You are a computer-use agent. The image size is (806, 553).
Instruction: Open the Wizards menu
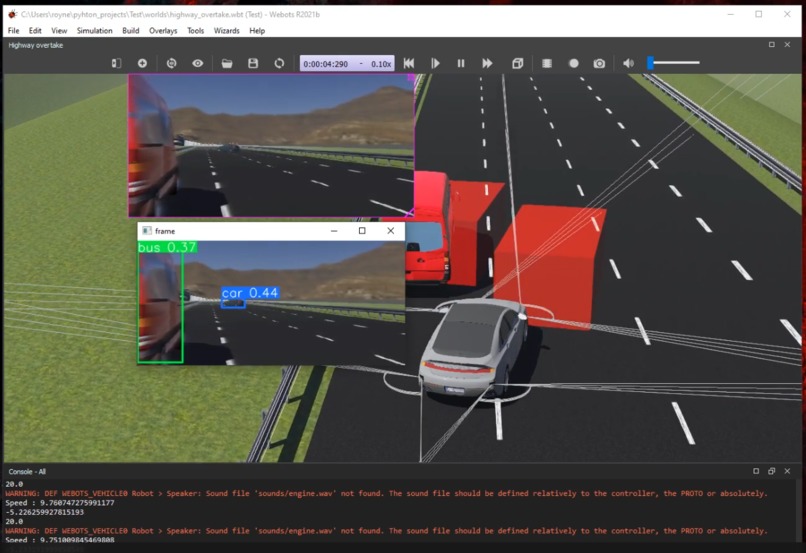227,31
